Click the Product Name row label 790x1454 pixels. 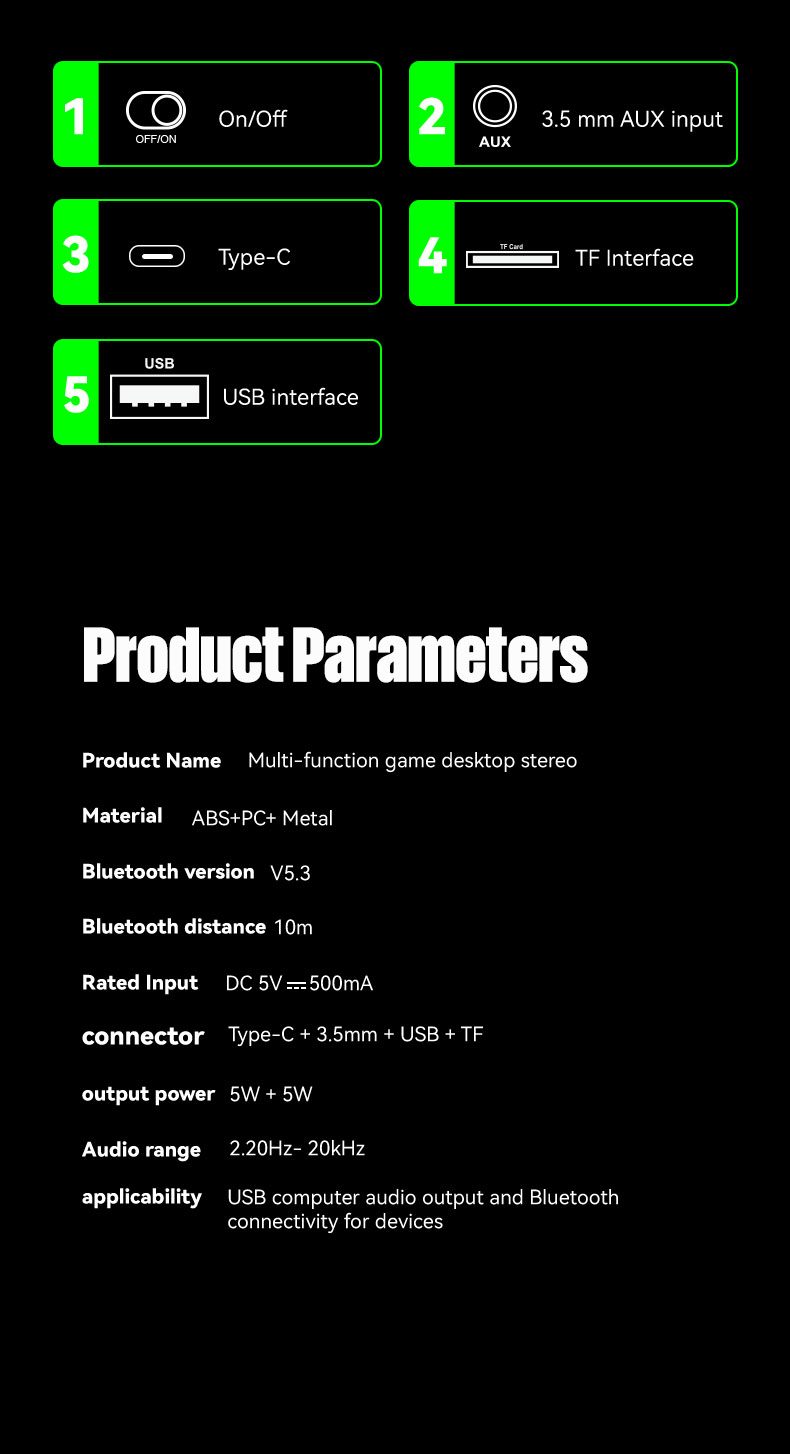(x=151, y=761)
